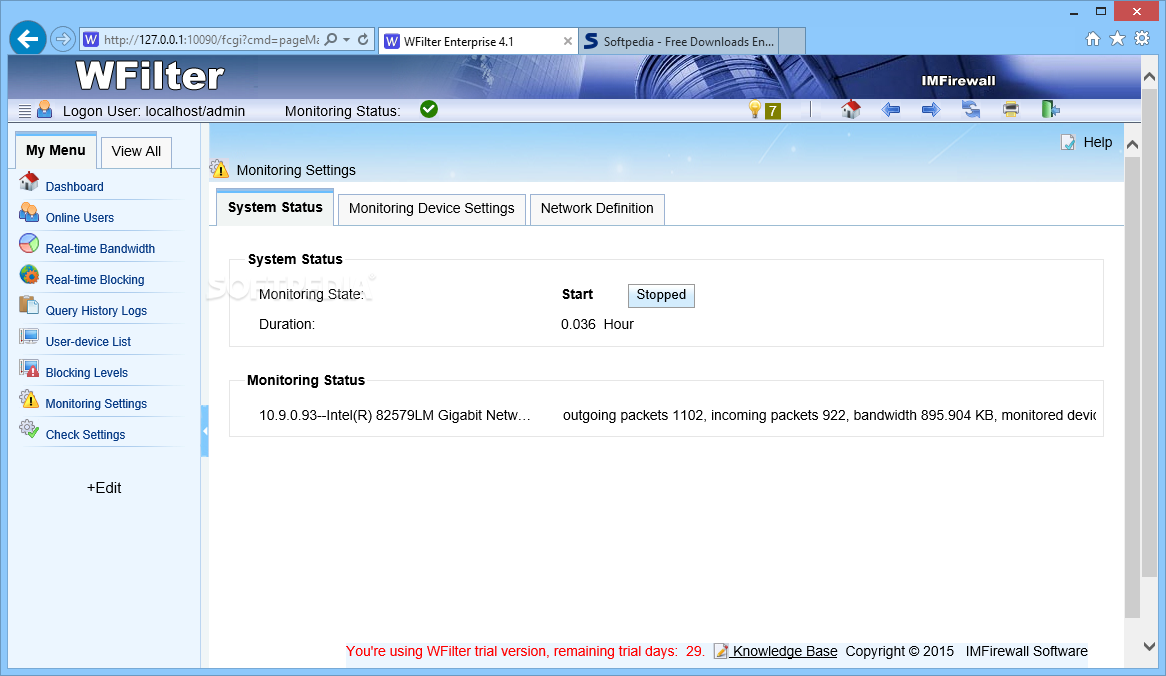Click the browser back arrow button
This screenshot has height=676, width=1166.
pyautogui.click(x=28, y=39)
